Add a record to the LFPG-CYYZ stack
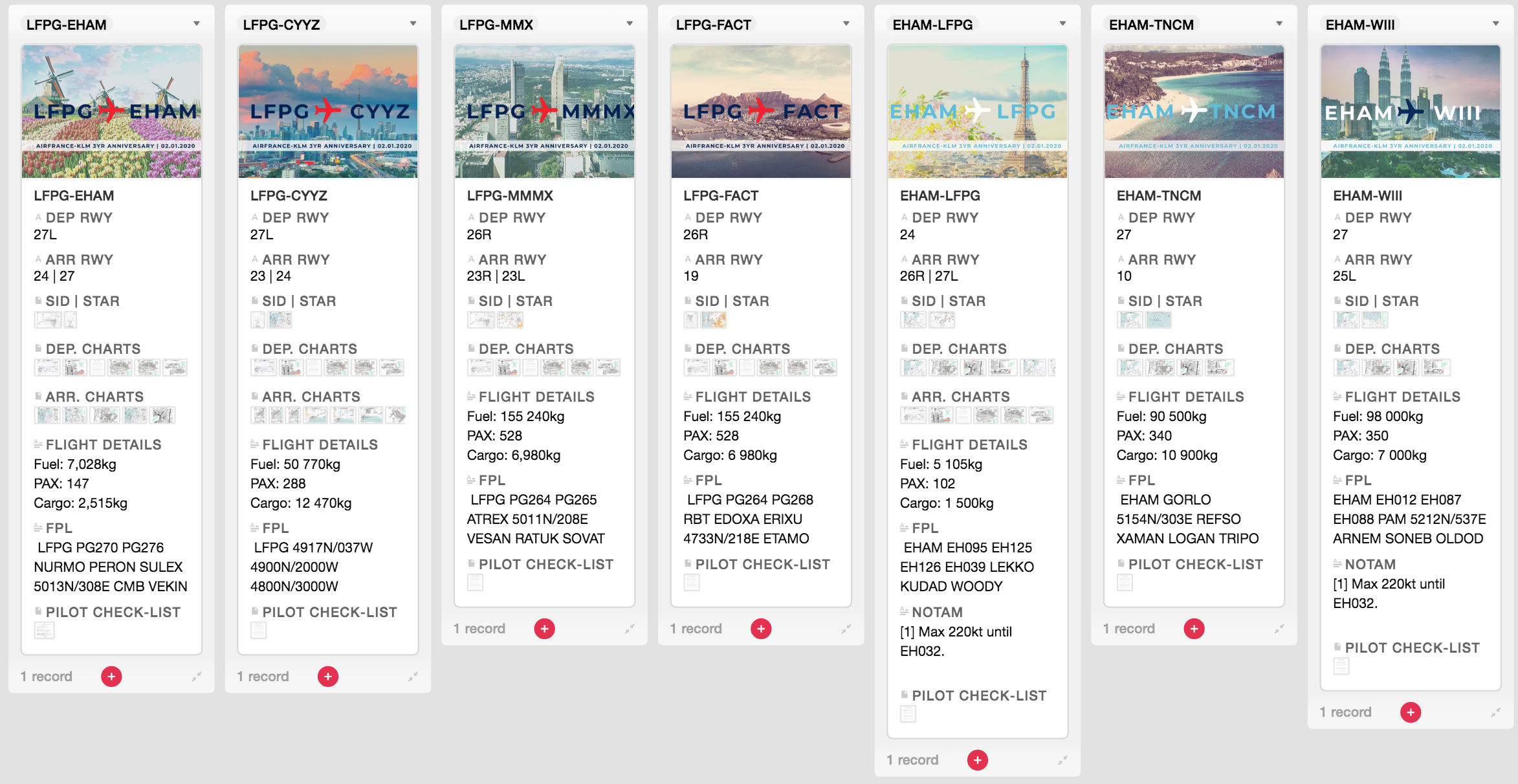1518x784 pixels. point(328,677)
